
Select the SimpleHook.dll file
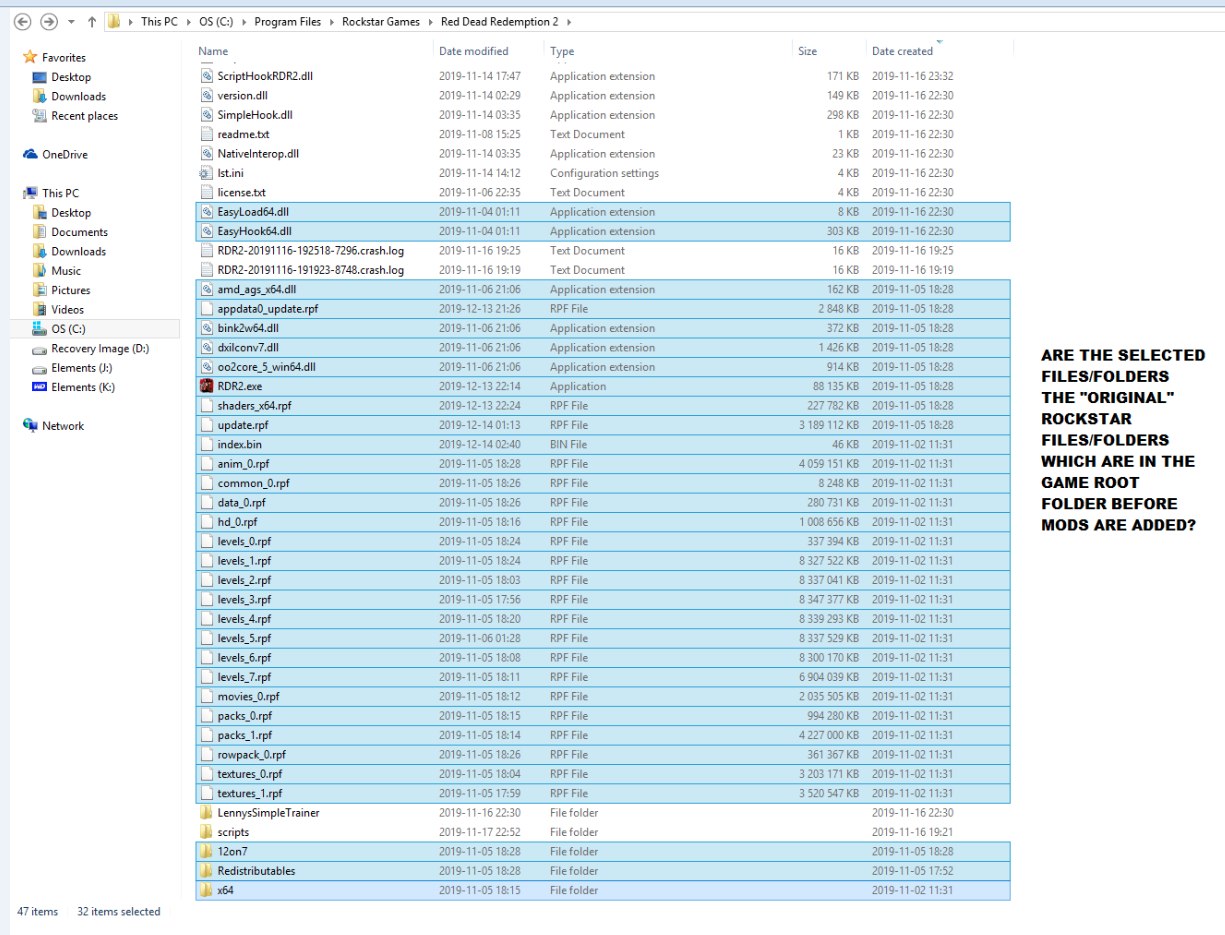[x=603, y=115]
